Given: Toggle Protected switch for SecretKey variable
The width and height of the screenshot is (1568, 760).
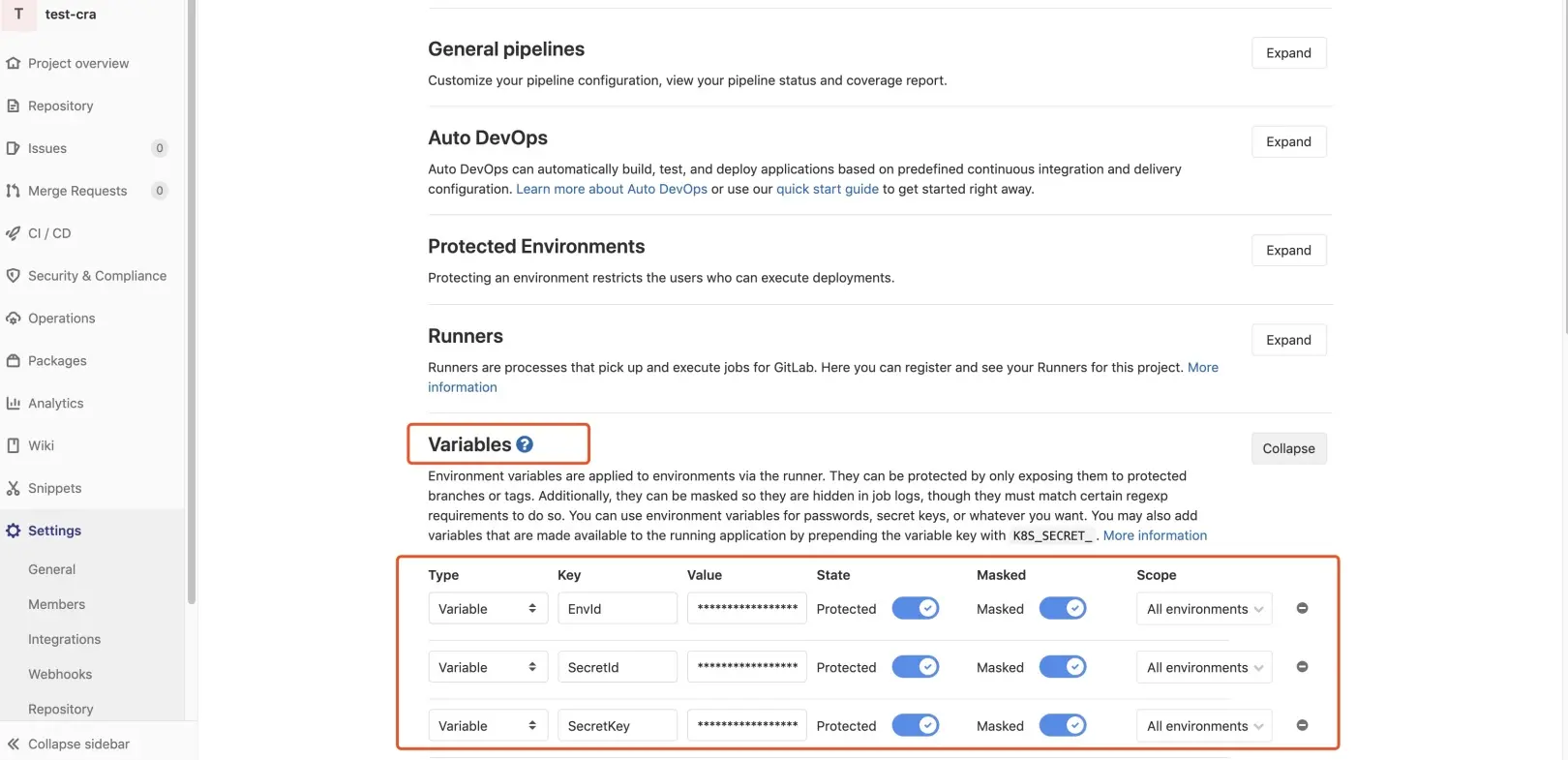Looking at the screenshot, I should coord(915,725).
